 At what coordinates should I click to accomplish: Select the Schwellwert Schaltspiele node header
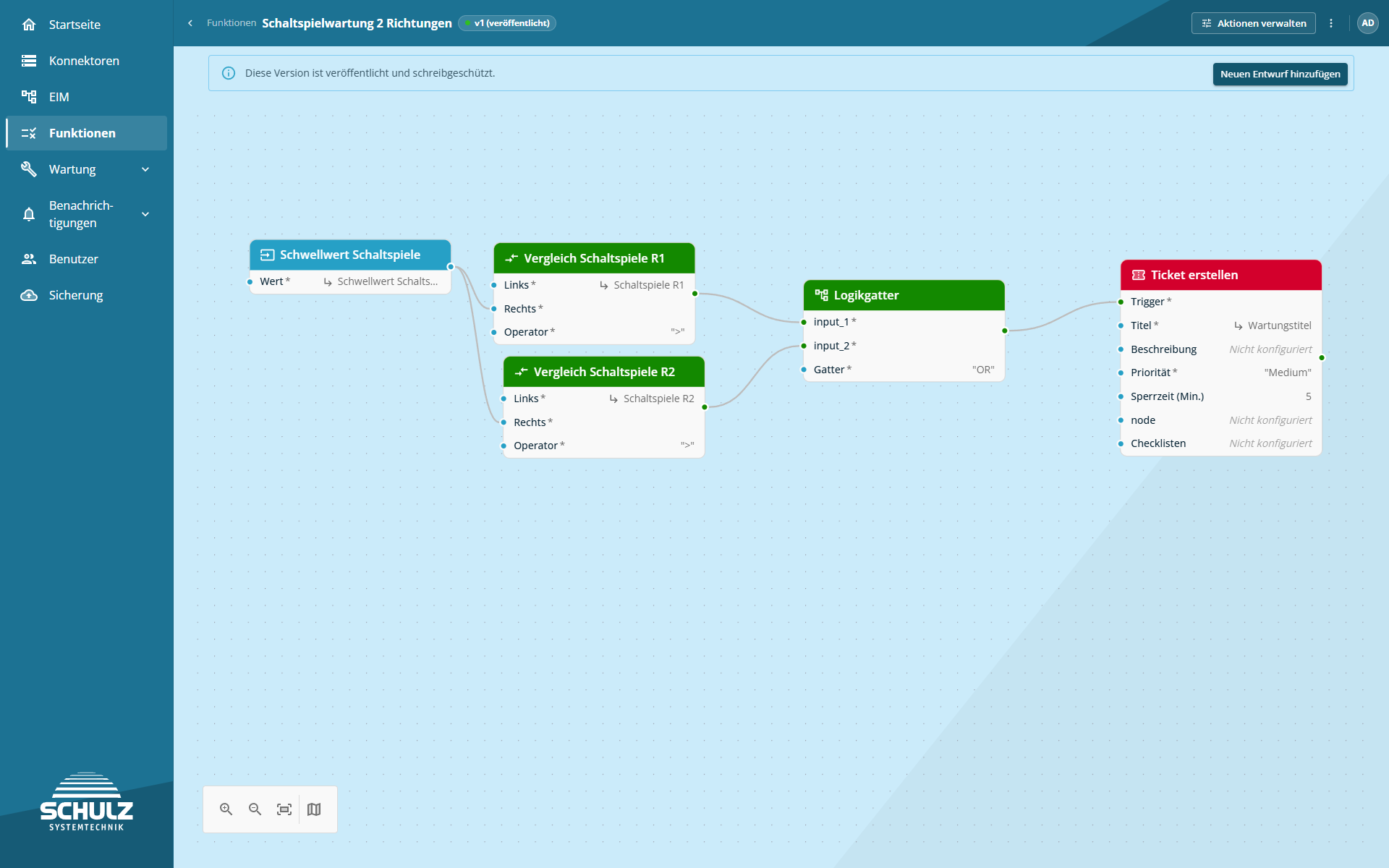click(350, 255)
